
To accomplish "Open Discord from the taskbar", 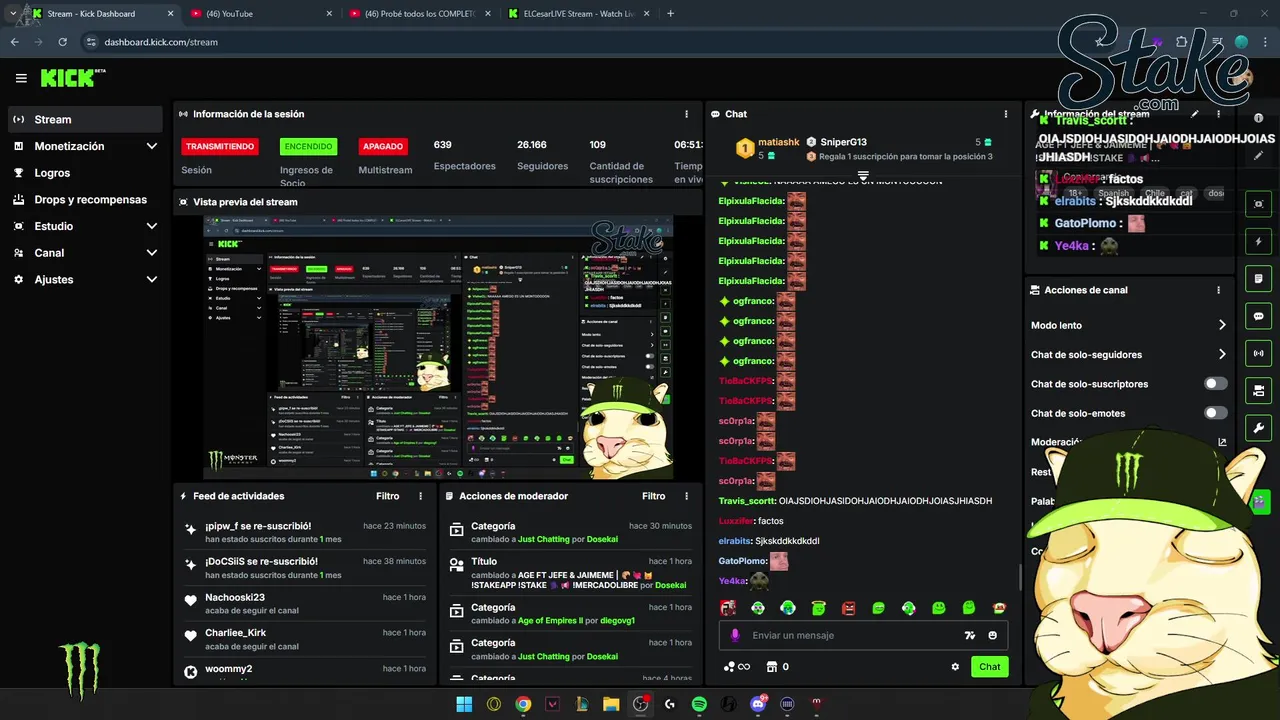I will click(757, 704).
